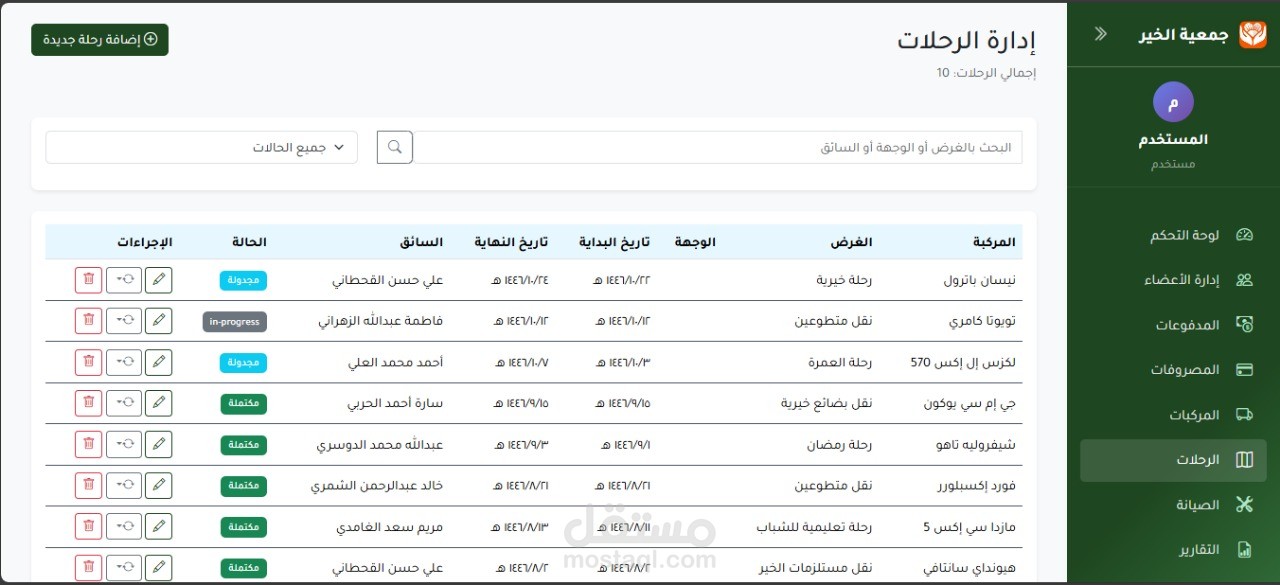Delete the مازدا سي إكس 5 trip
1280x585 pixels.
88,526
